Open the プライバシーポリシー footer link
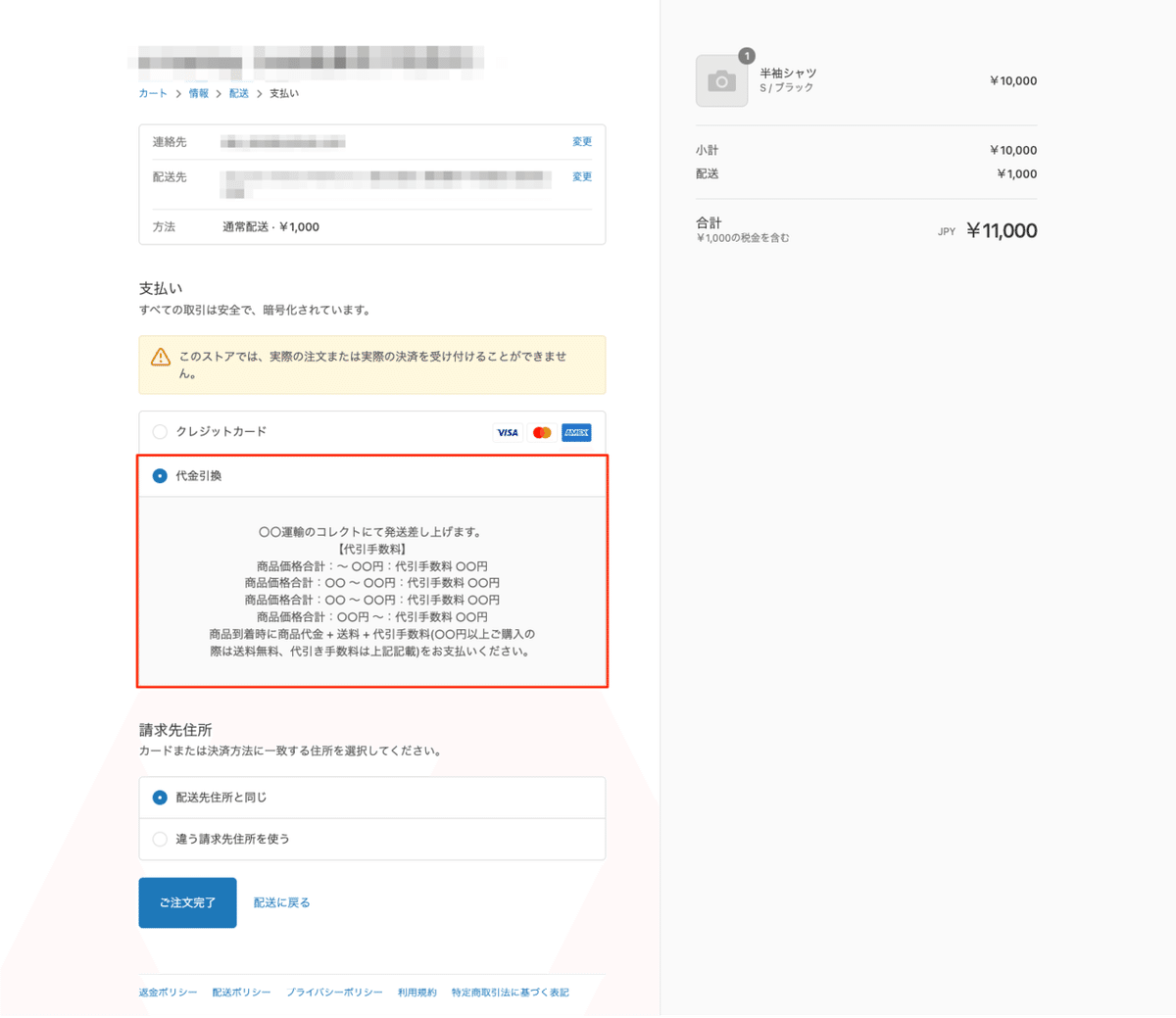This screenshot has width=1176, height=1018. pyautogui.click(x=334, y=993)
